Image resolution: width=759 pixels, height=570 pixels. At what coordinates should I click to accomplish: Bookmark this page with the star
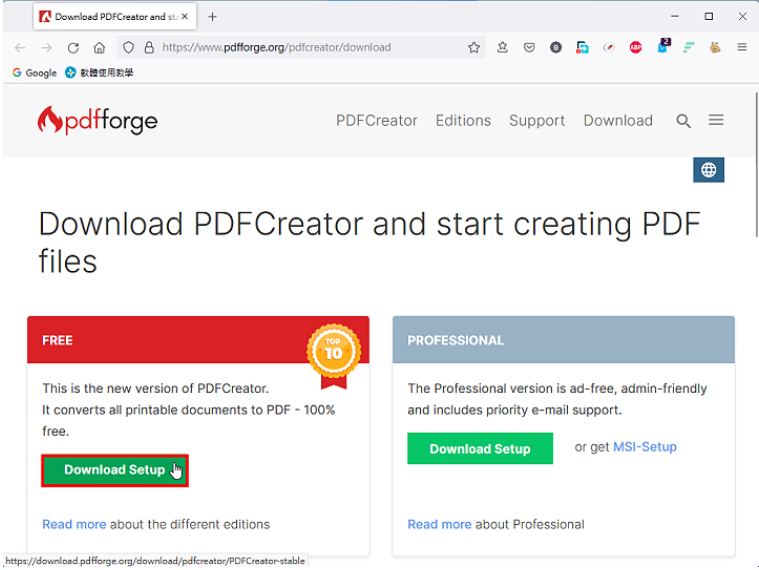tap(474, 47)
